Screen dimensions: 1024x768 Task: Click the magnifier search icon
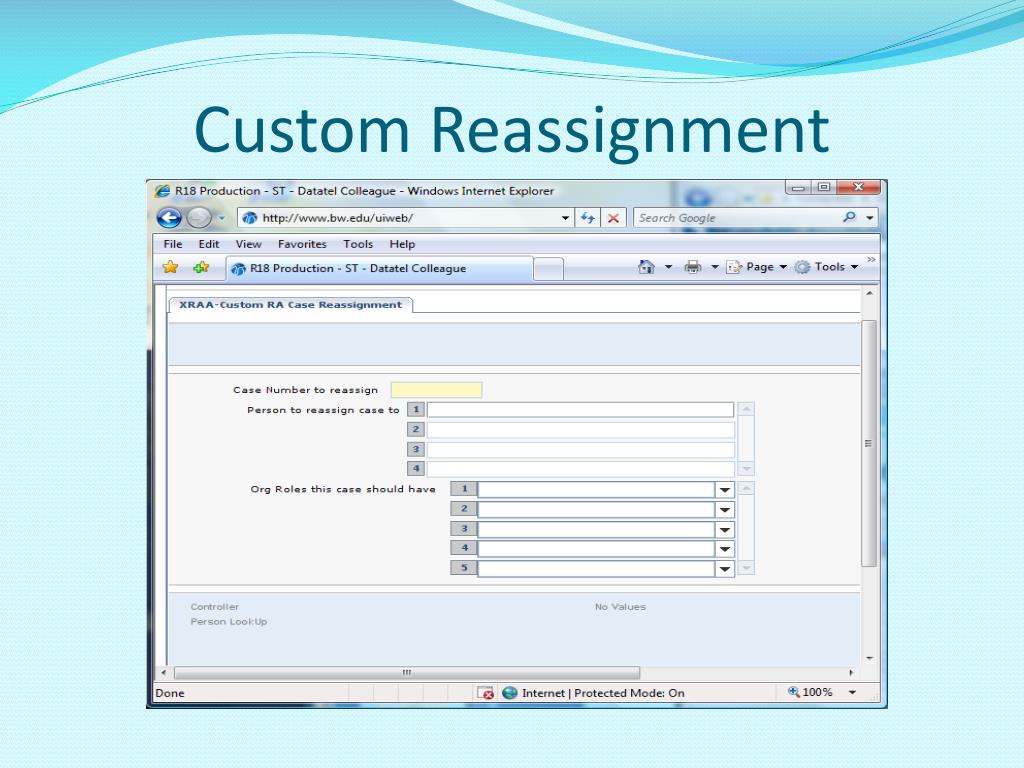[849, 217]
